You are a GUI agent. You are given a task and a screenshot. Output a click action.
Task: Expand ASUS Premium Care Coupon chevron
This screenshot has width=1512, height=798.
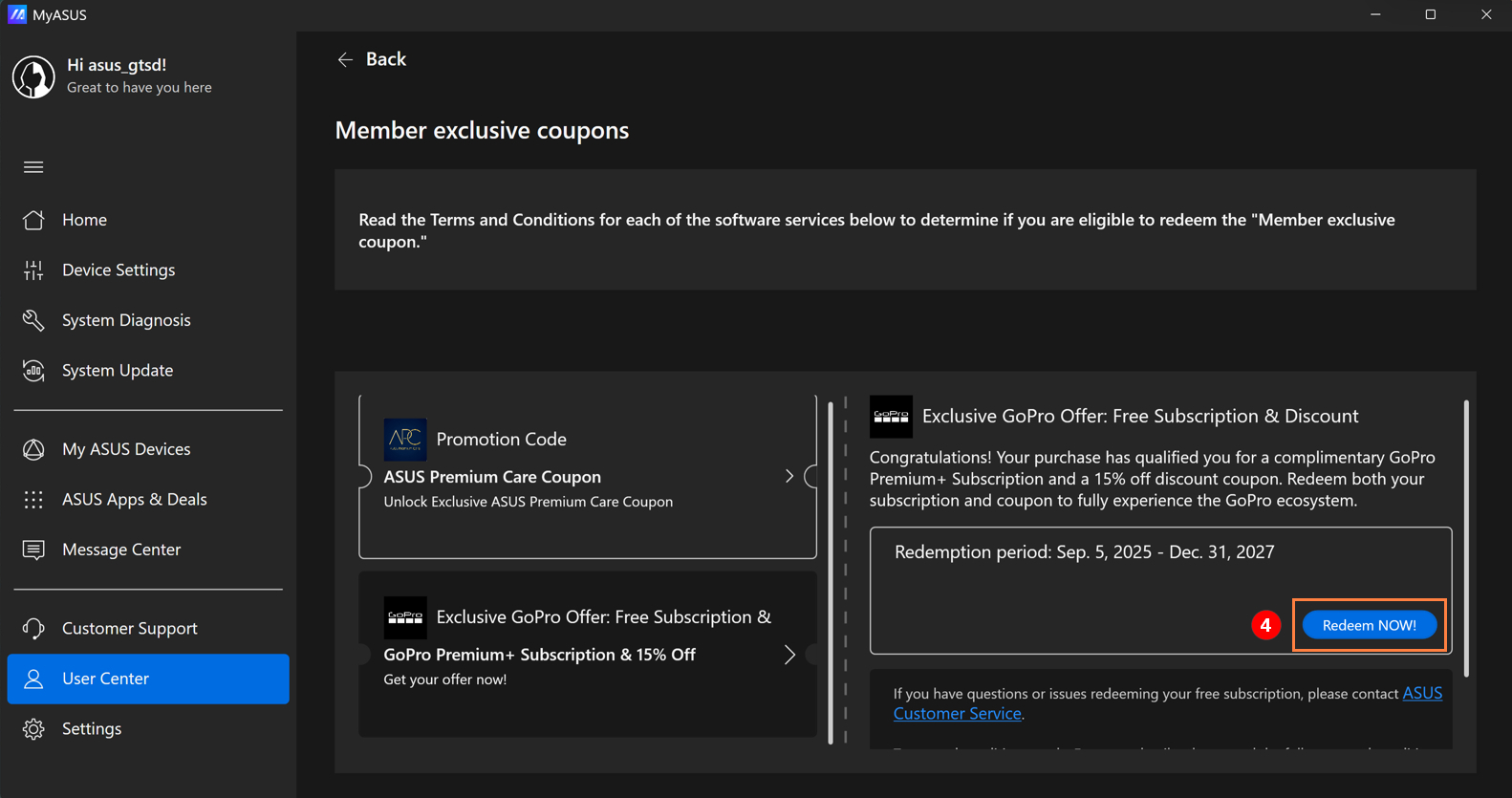tap(789, 476)
